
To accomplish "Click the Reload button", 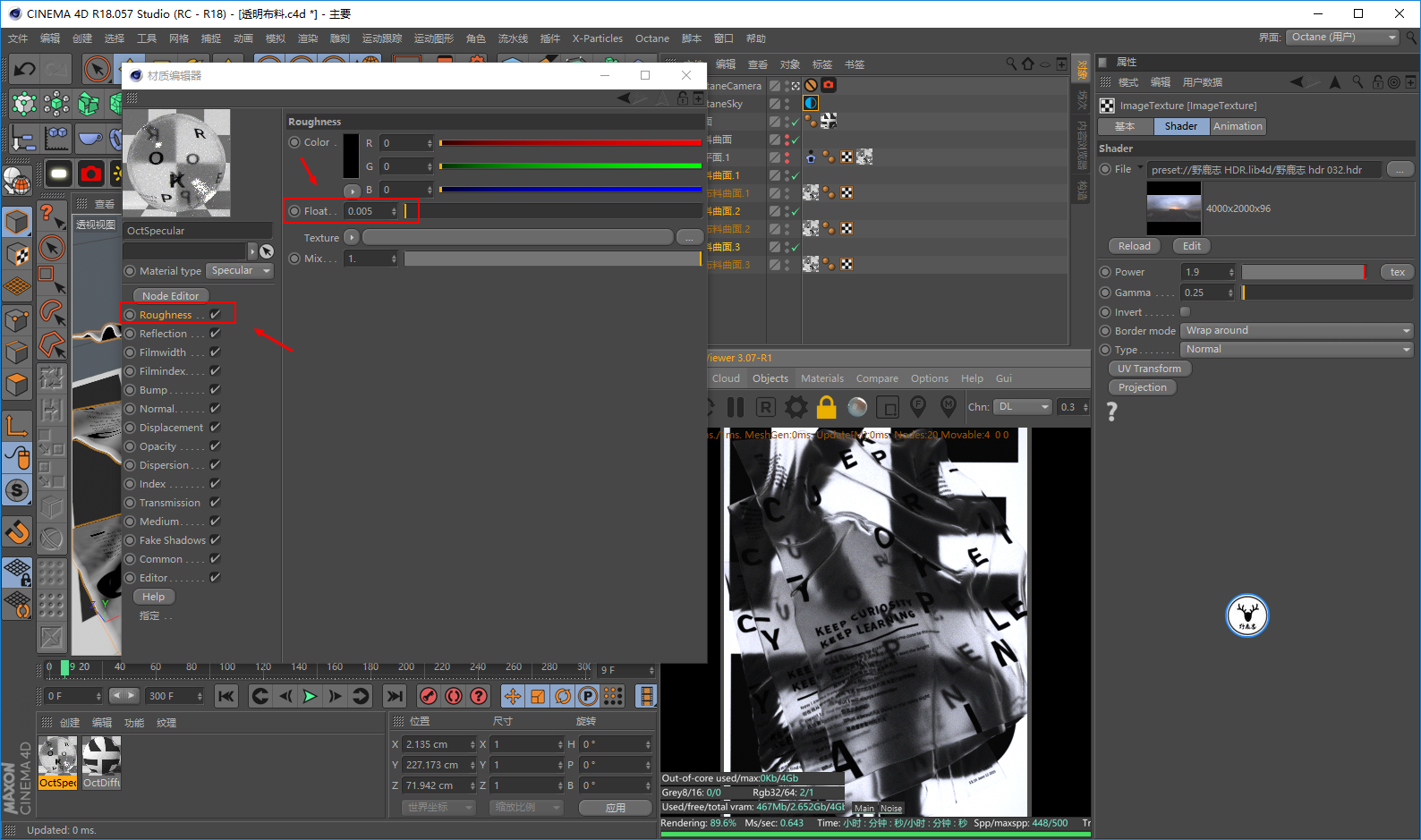I will tap(1134, 246).
